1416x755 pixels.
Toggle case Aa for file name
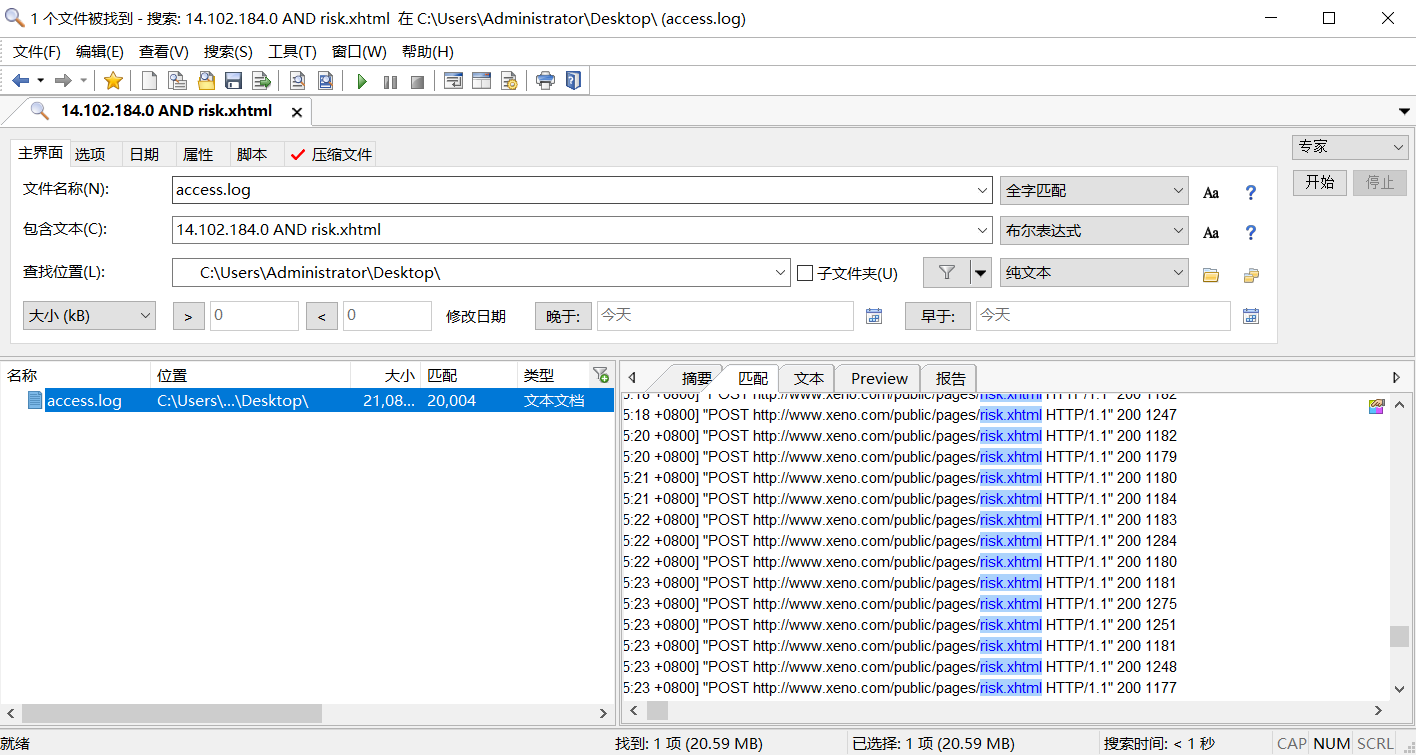(x=1211, y=192)
